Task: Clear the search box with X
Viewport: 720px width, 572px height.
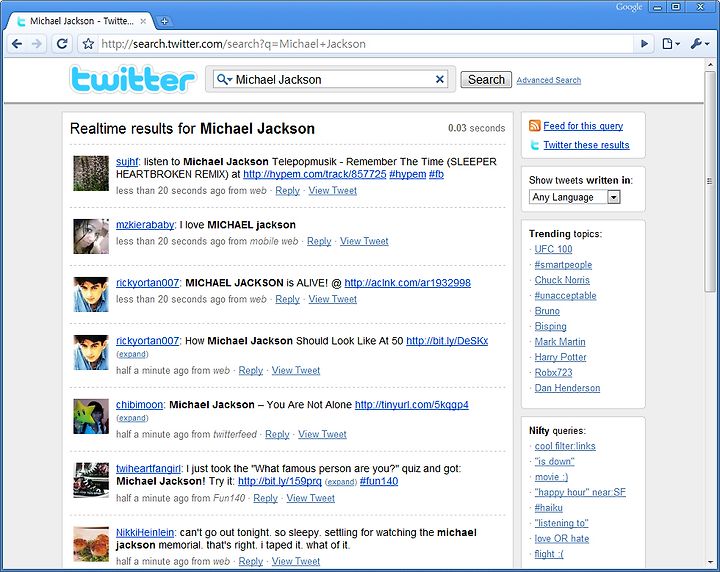Action: pos(439,79)
